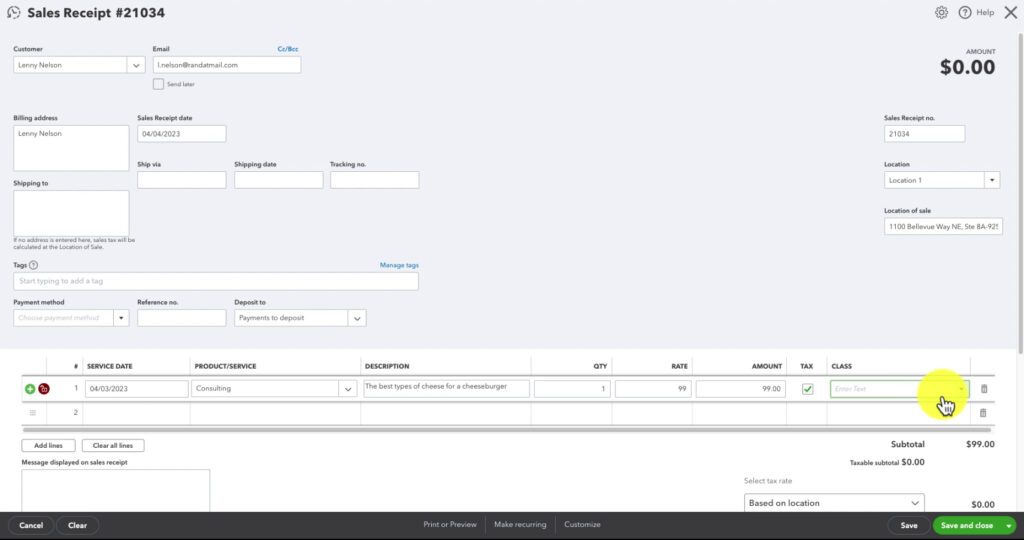Open the Manage tags link
The image size is (1024, 540).
pos(399,265)
